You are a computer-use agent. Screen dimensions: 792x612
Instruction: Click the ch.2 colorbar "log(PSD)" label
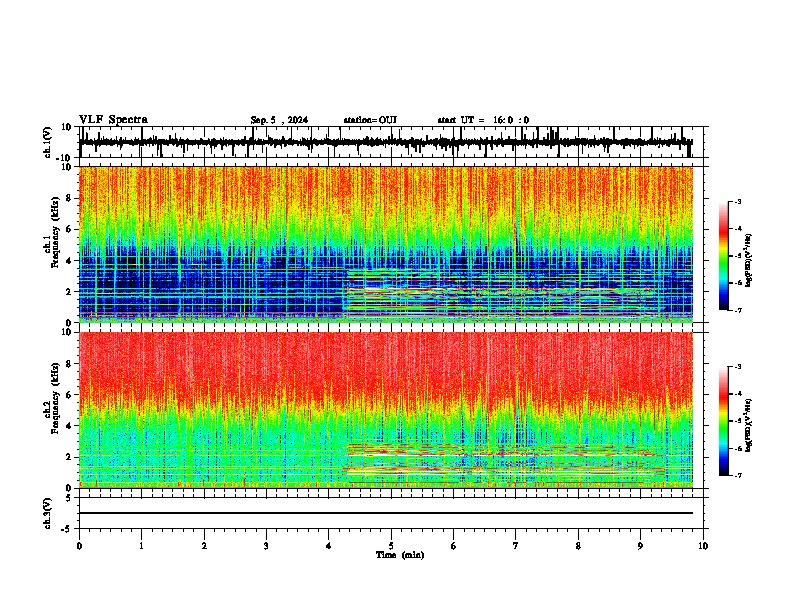749,425
